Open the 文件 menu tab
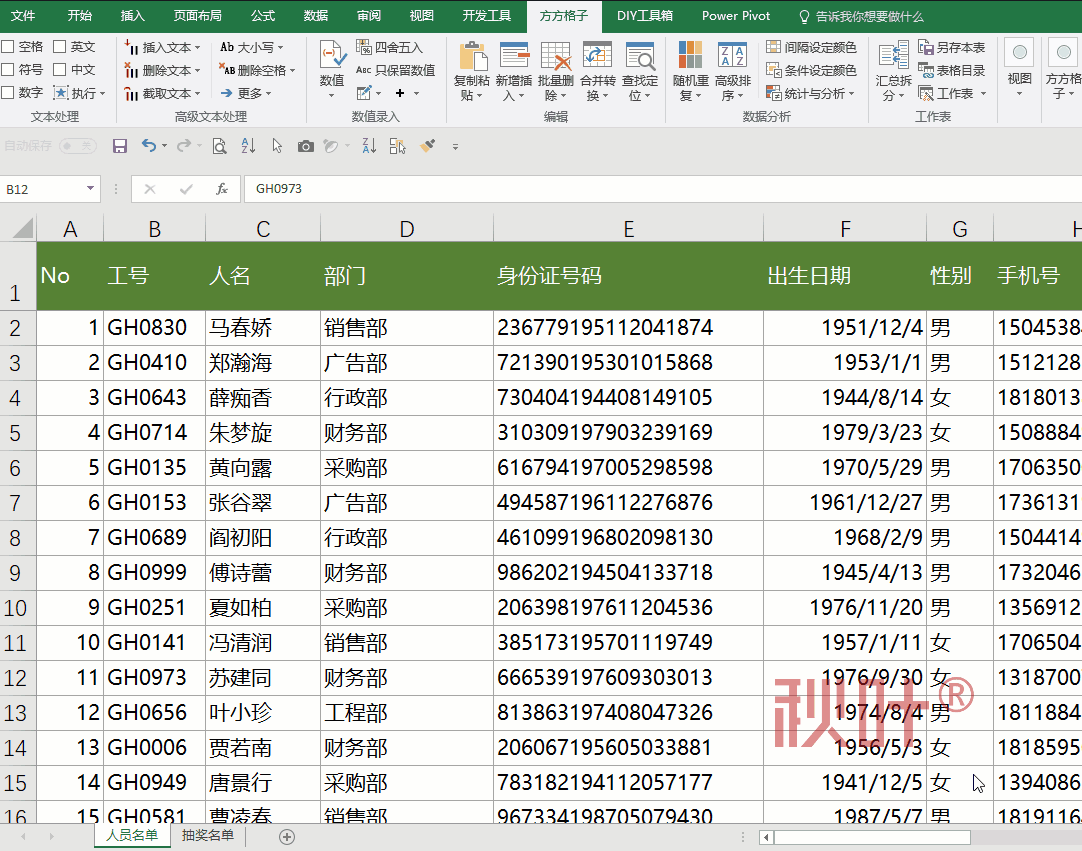Viewport: 1082px width, 851px height. 23,15
